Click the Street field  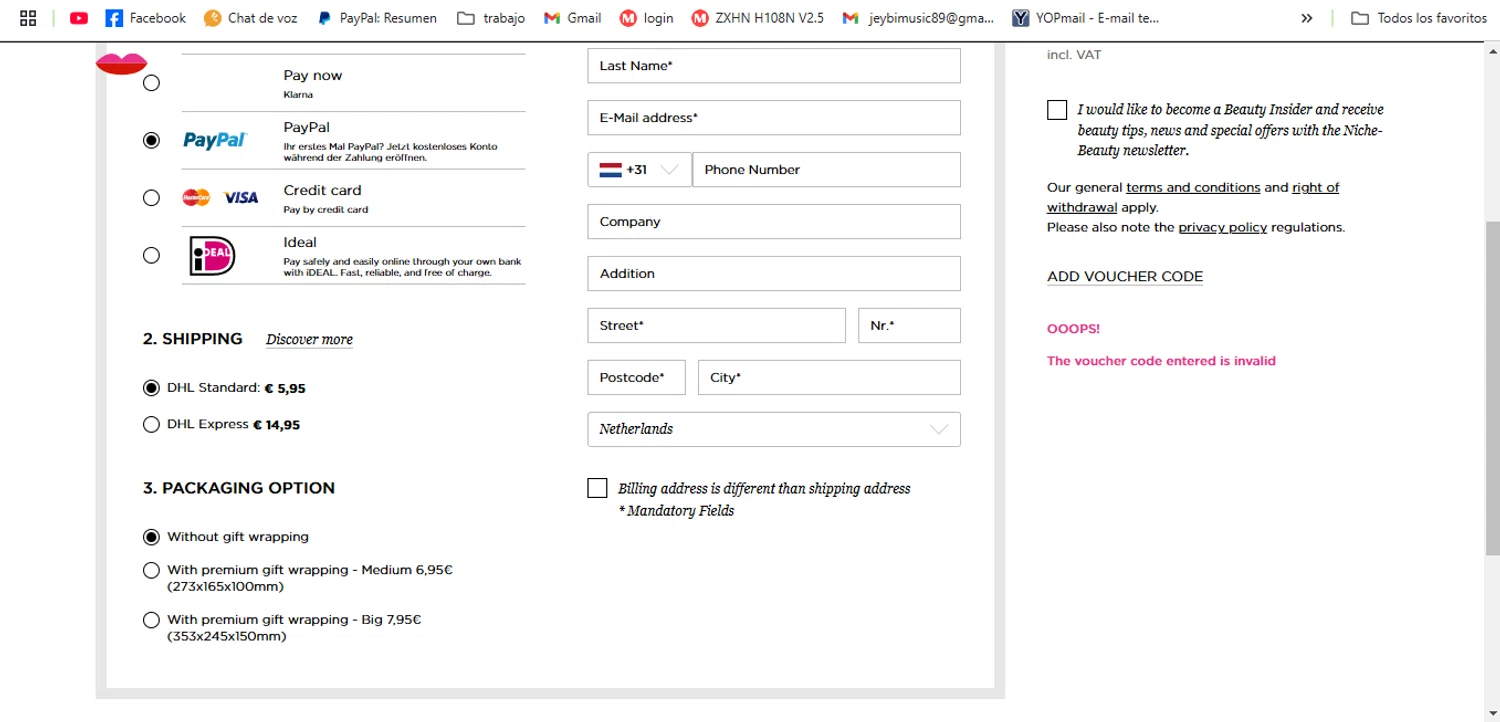[x=716, y=326]
